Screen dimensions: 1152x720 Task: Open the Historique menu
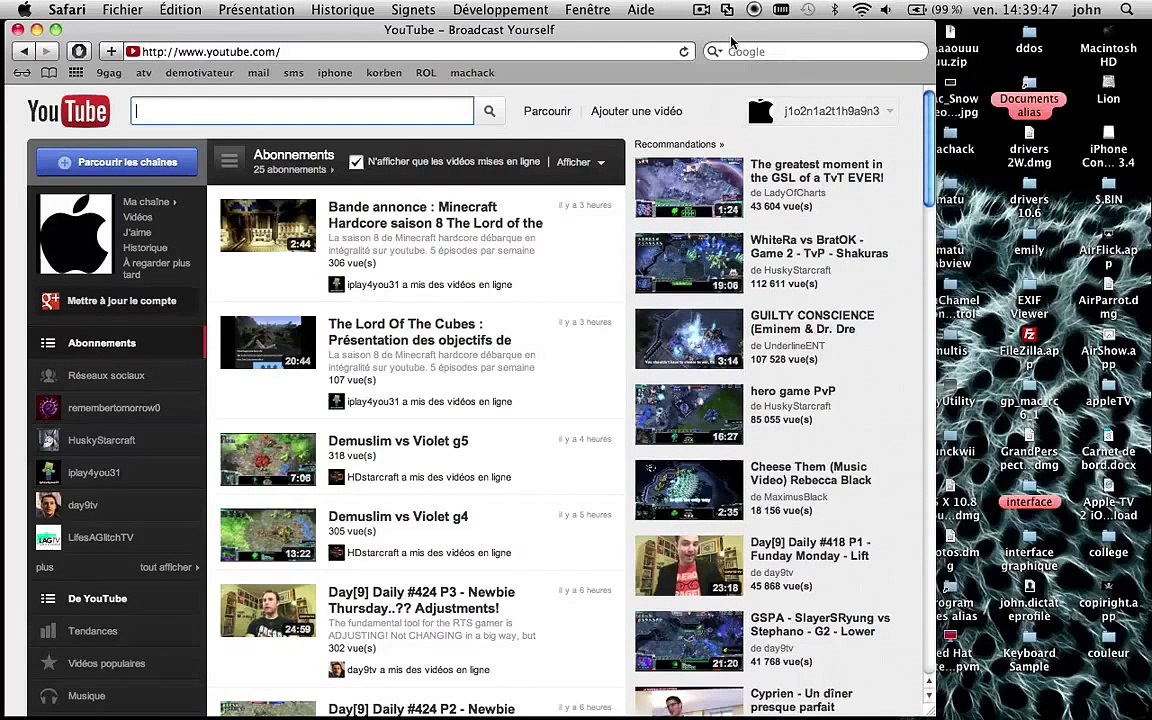click(342, 10)
